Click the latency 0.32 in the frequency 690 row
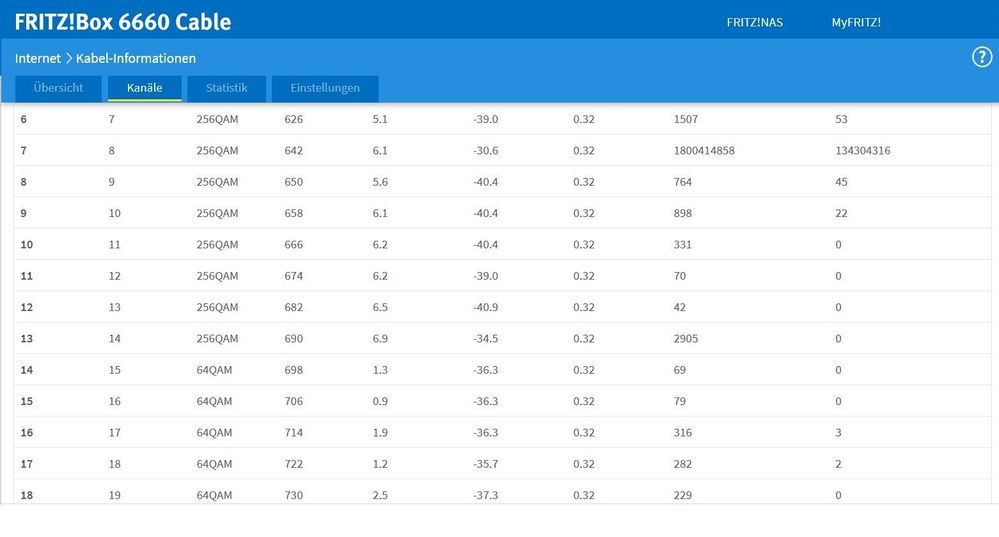The height and width of the screenshot is (537, 999). (x=584, y=339)
